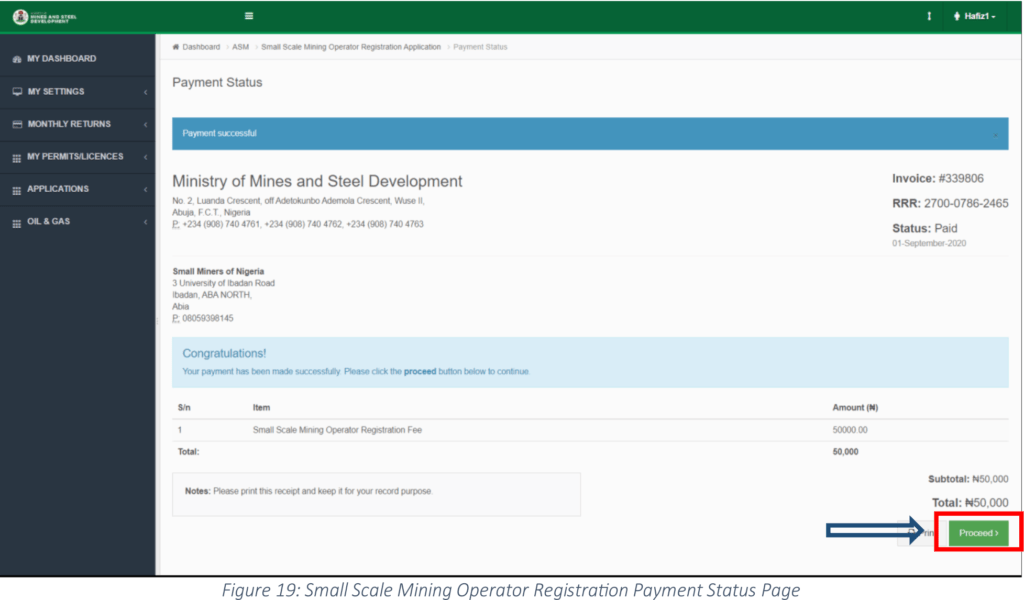The height and width of the screenshot is (600, 1024).
Task: Click the My Dashboard gauge icon
Action: pyautogui.click(x=16, y=59)
